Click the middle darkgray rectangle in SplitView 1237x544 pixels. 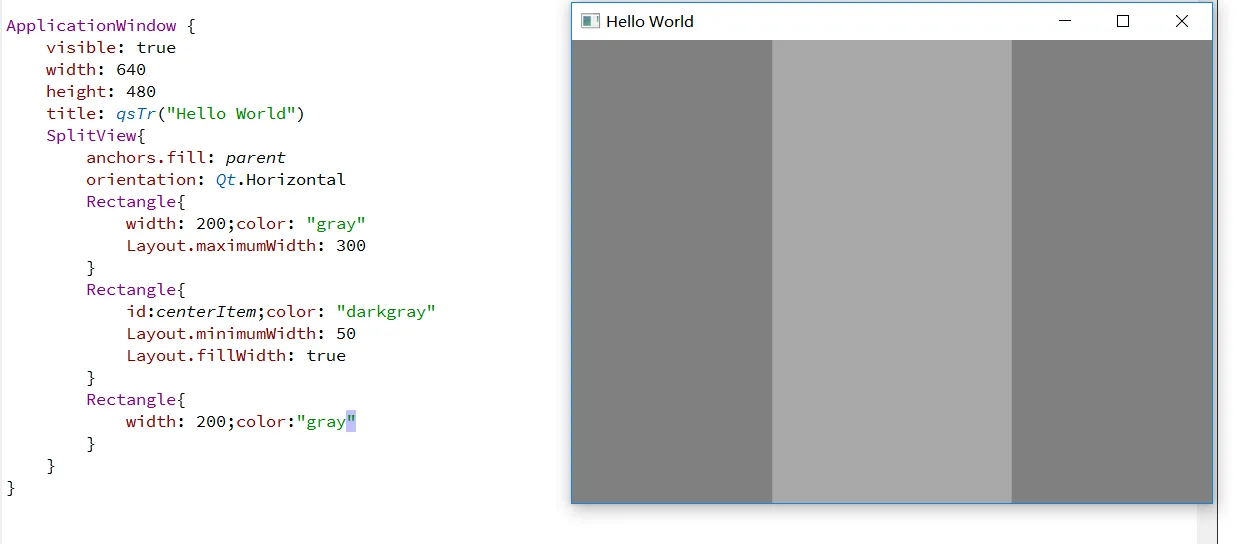click(x=892, y=271)
